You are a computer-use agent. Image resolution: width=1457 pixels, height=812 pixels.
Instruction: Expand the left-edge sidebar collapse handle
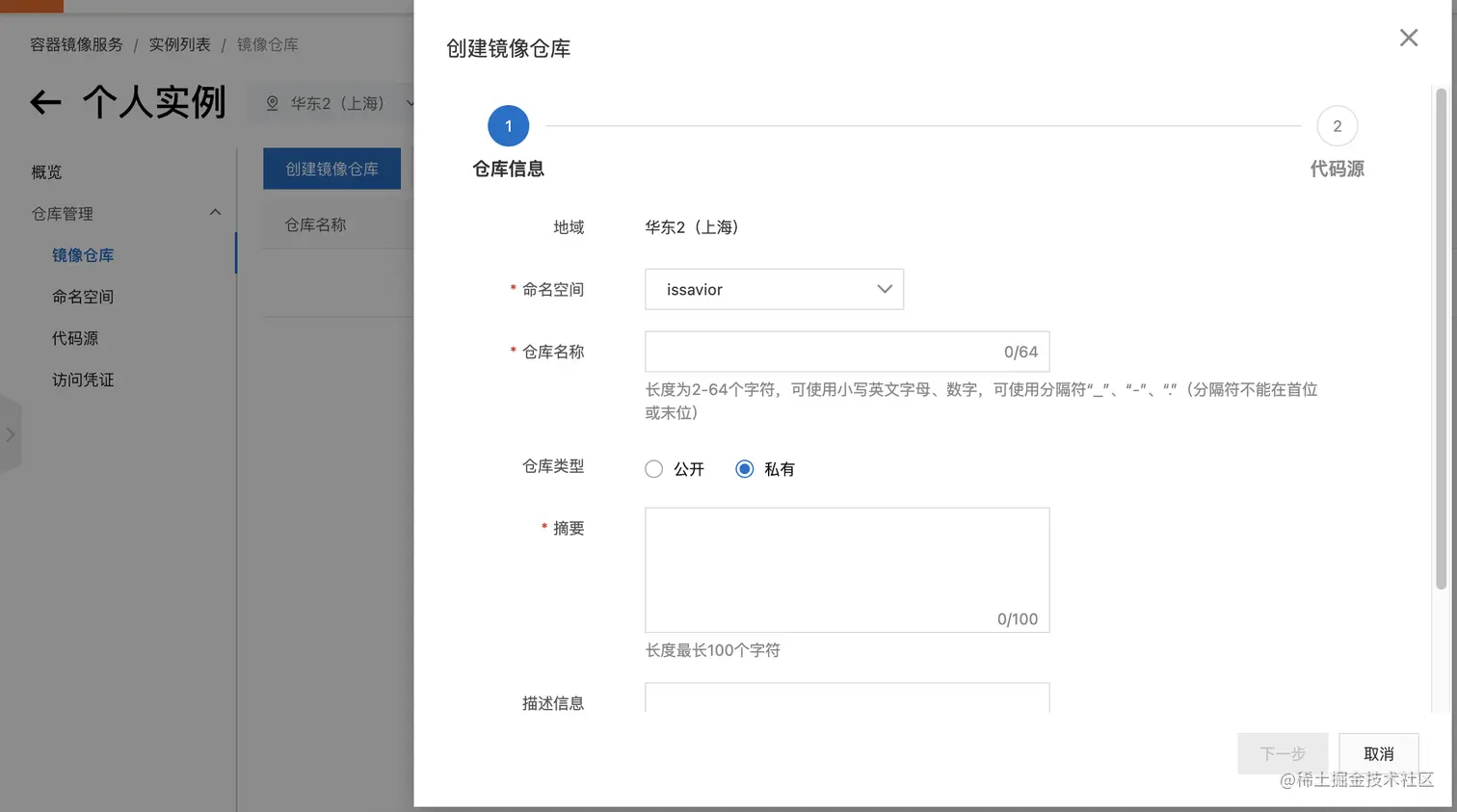click(10, 434)
